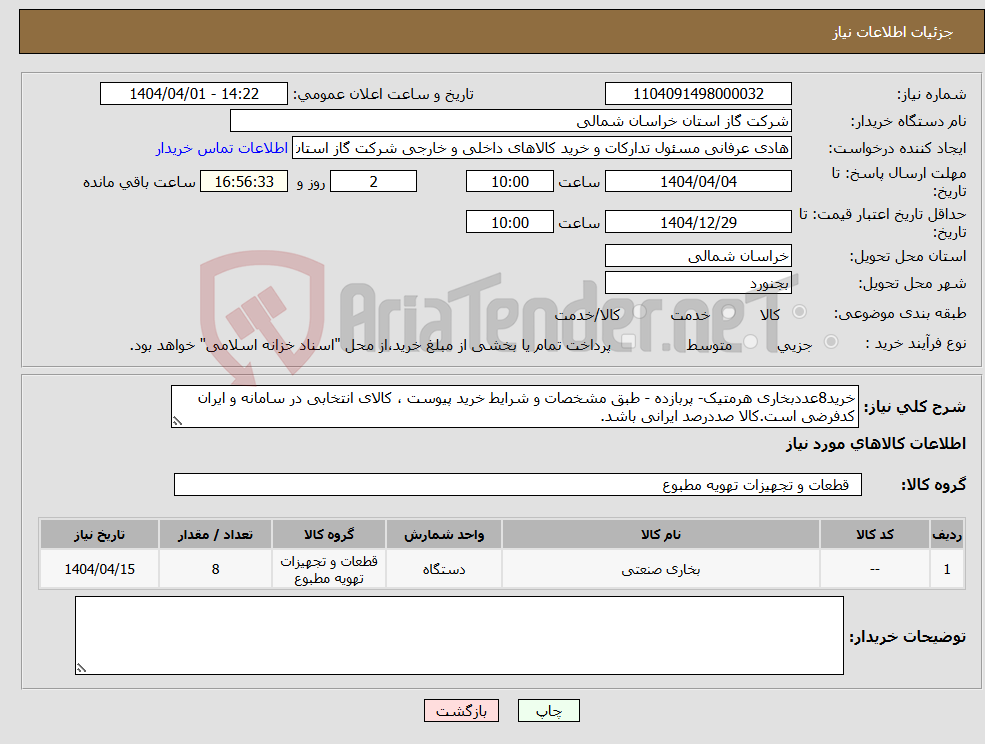This screenshot has width=985, height=744.
Task: Click the بخاری صنعتی item name cell
Action: click(x=660, y=569)
